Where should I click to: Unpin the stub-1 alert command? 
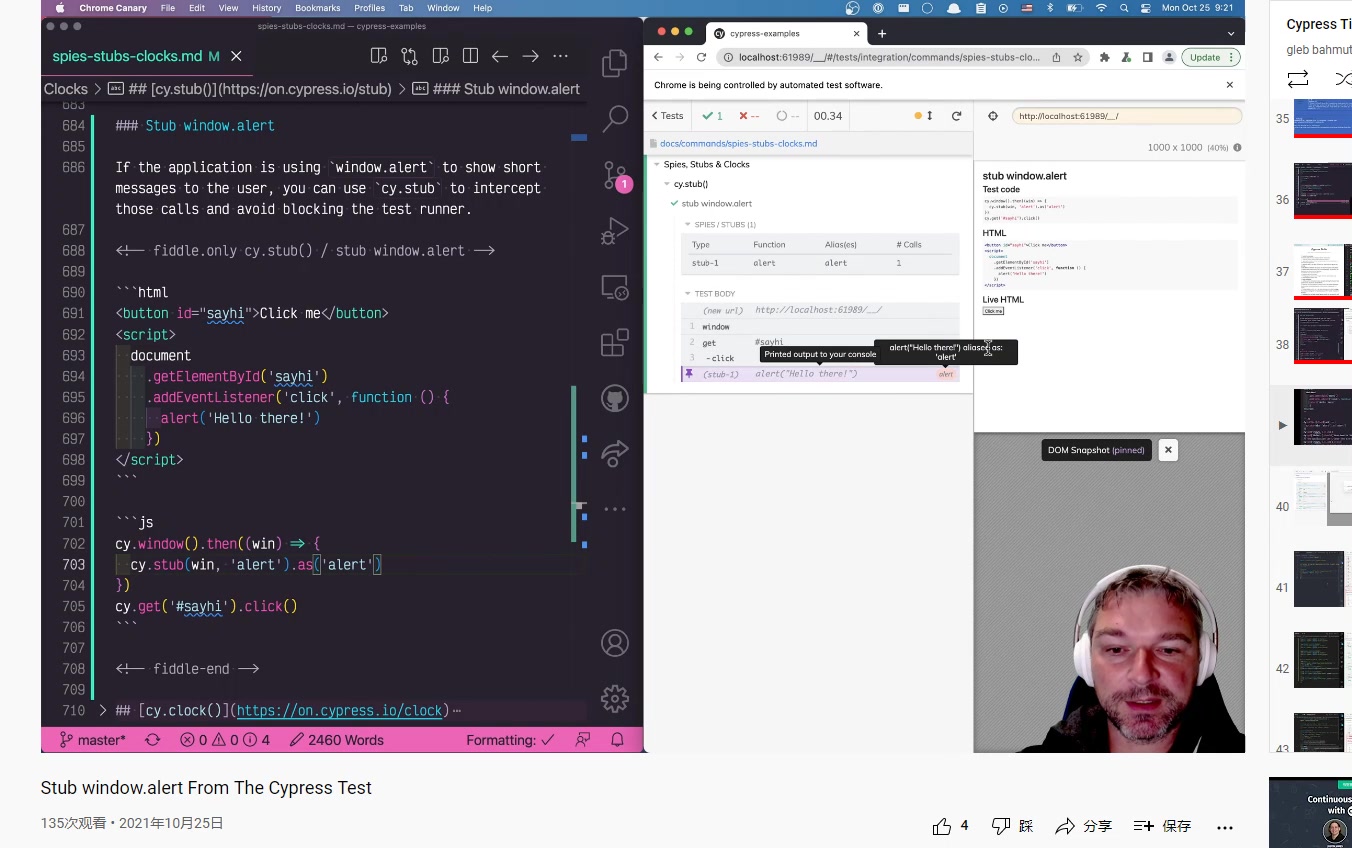click(688, 374)
